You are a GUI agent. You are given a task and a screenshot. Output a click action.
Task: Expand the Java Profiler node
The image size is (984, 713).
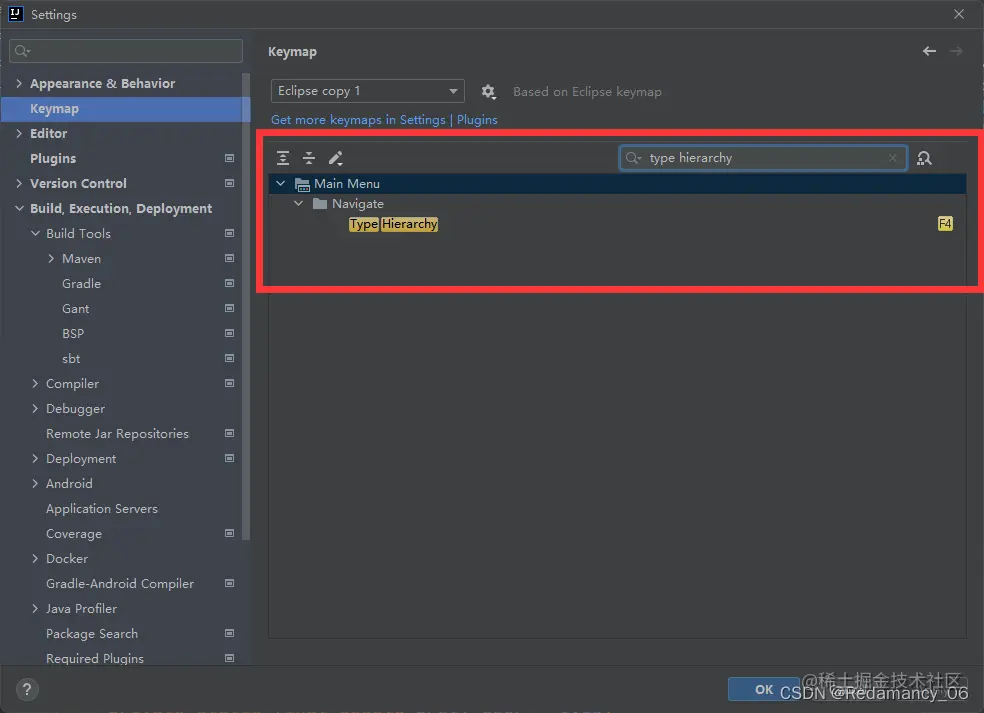[35, 609]
